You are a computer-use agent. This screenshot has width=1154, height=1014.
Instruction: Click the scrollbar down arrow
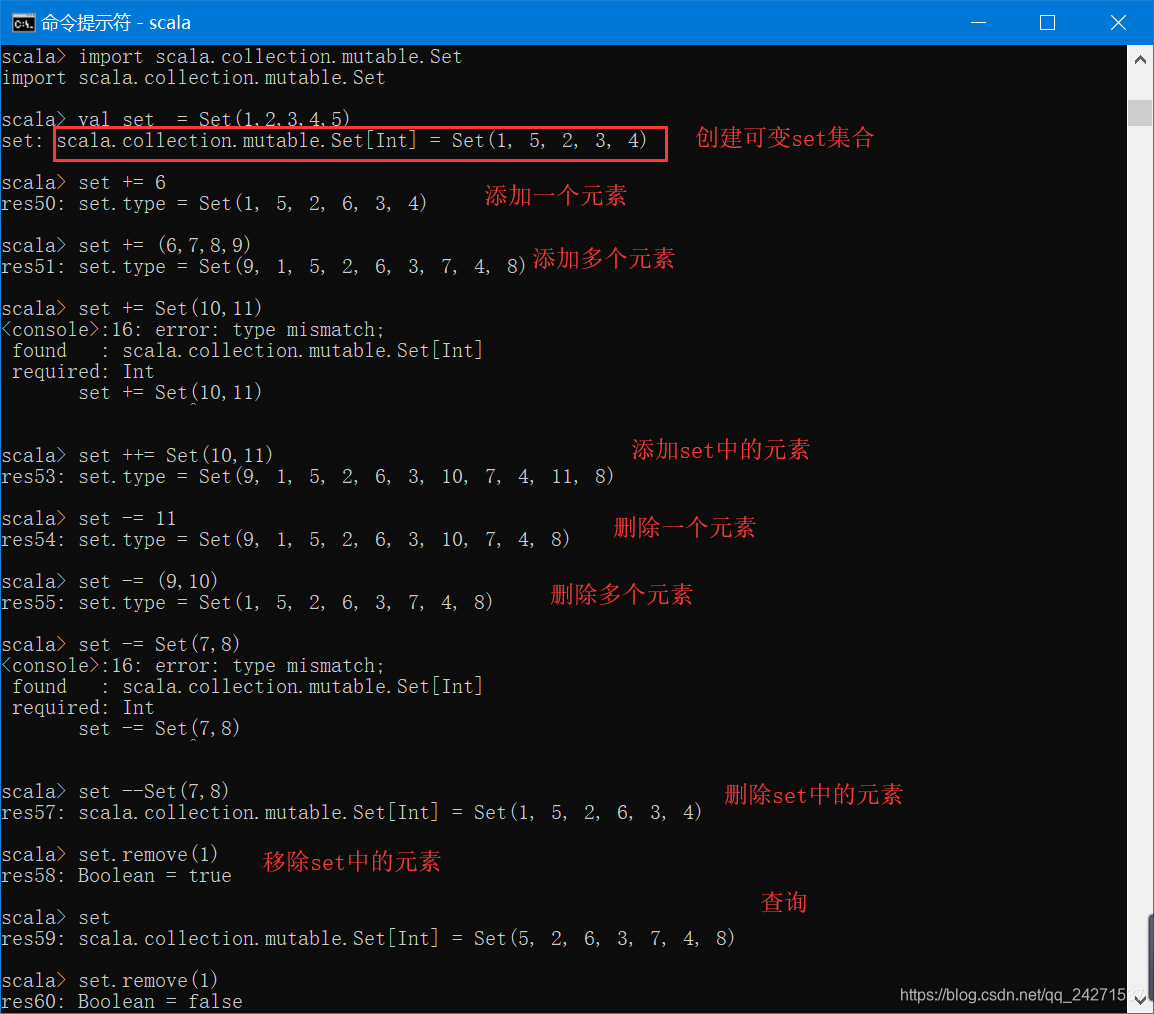[x=1141, y=1000]
